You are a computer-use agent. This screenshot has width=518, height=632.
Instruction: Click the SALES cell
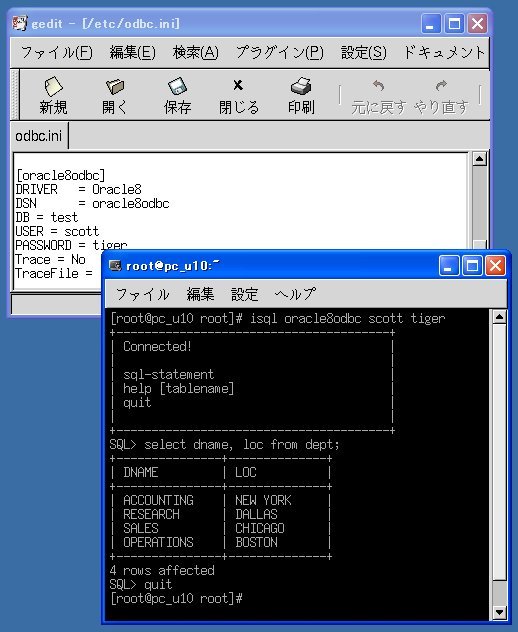141,528
